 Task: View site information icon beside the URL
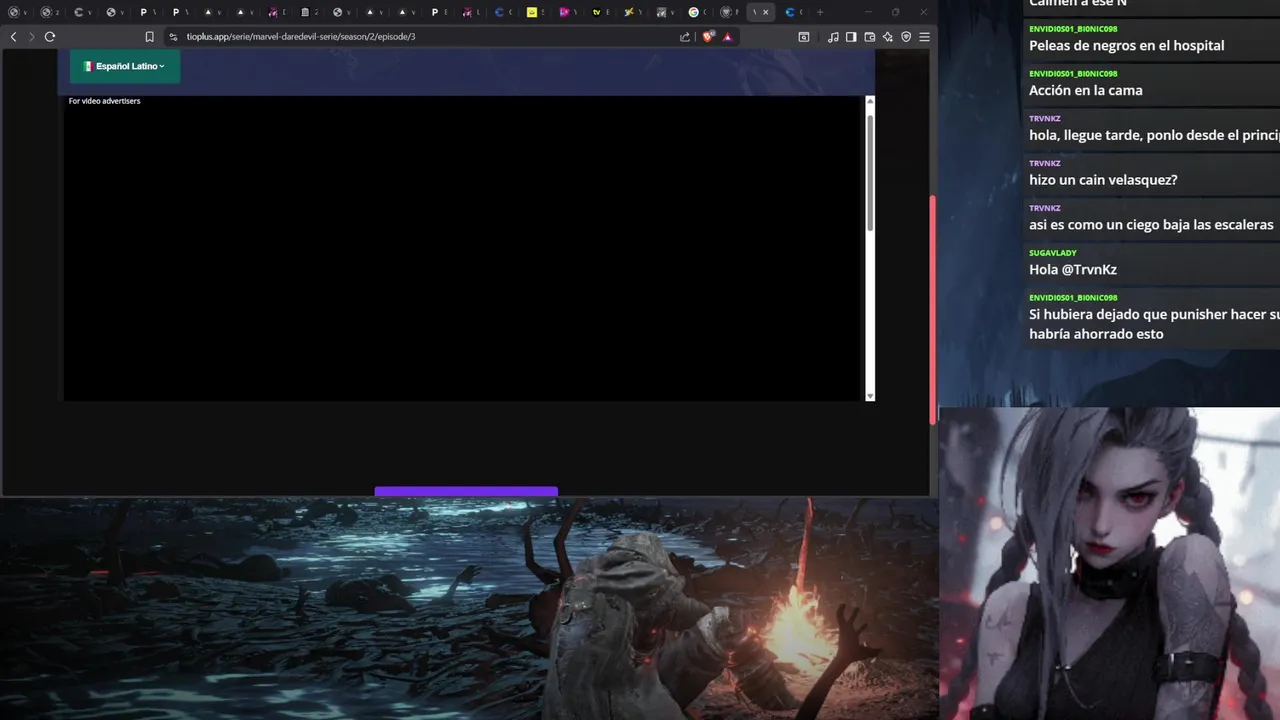click(x=173, y=37)
